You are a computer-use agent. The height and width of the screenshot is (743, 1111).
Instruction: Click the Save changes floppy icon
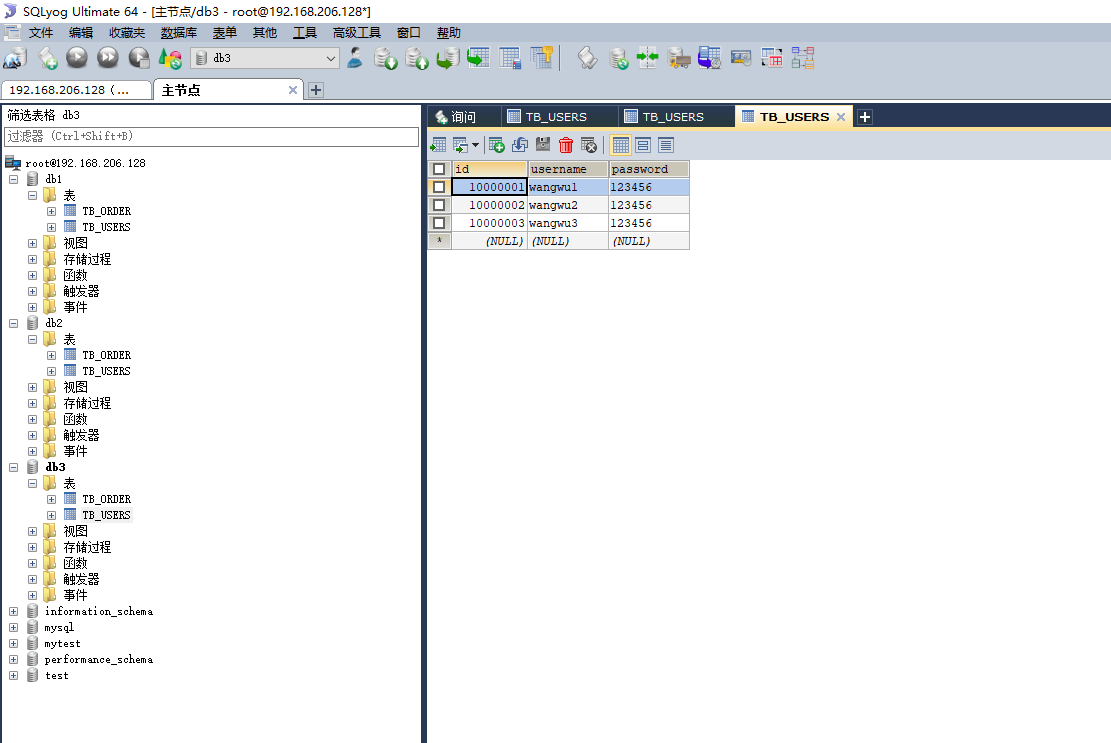pyautogui.click(x=543, y=145)
